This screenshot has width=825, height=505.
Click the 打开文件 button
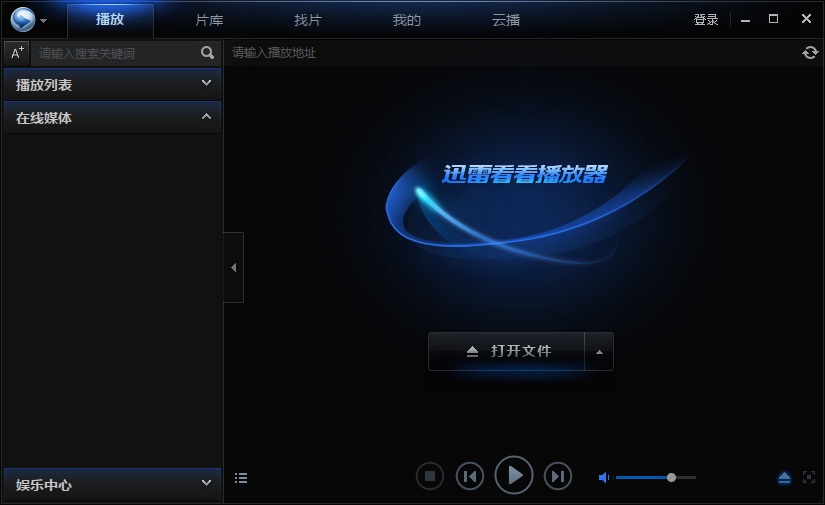(507, 351)
